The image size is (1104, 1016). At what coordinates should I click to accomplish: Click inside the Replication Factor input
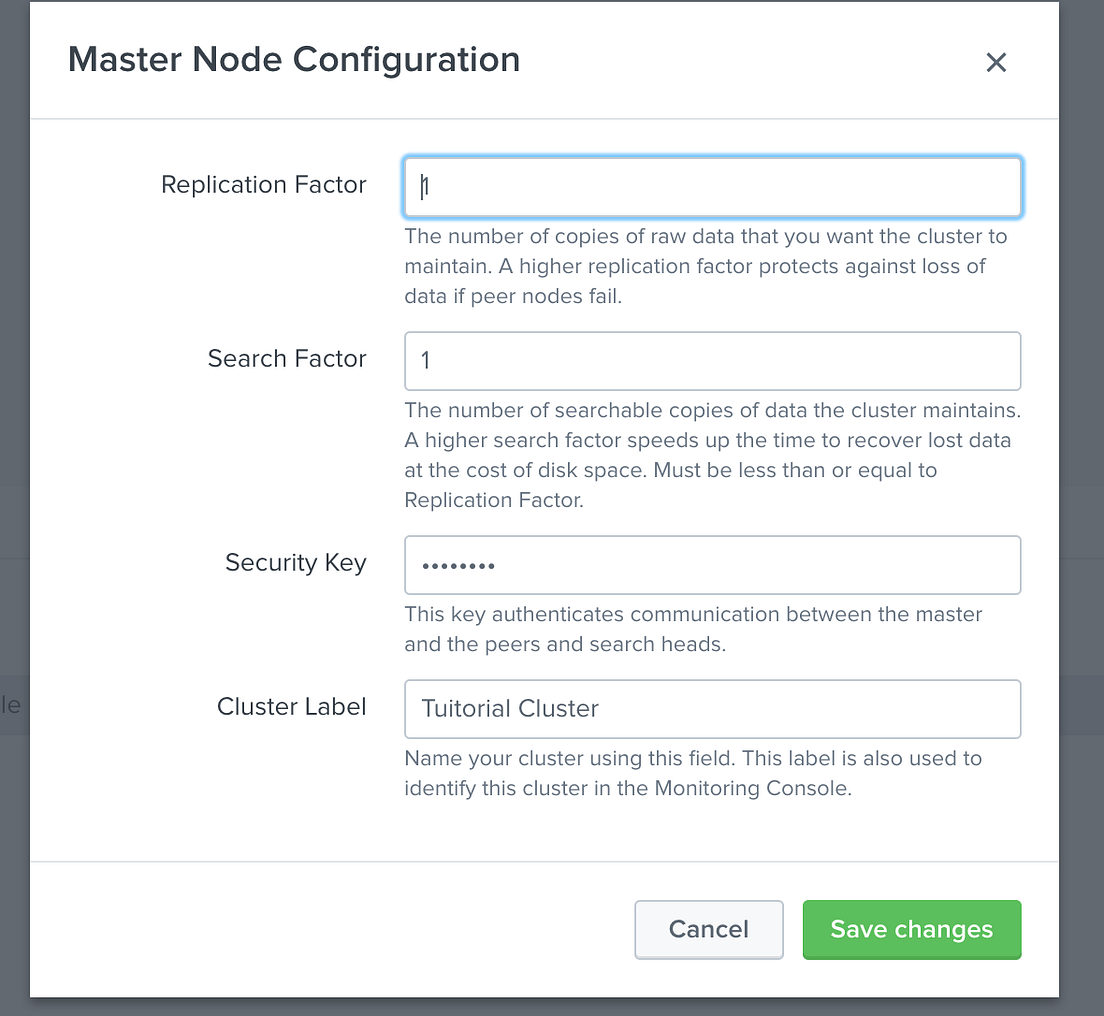pos(712,186)
